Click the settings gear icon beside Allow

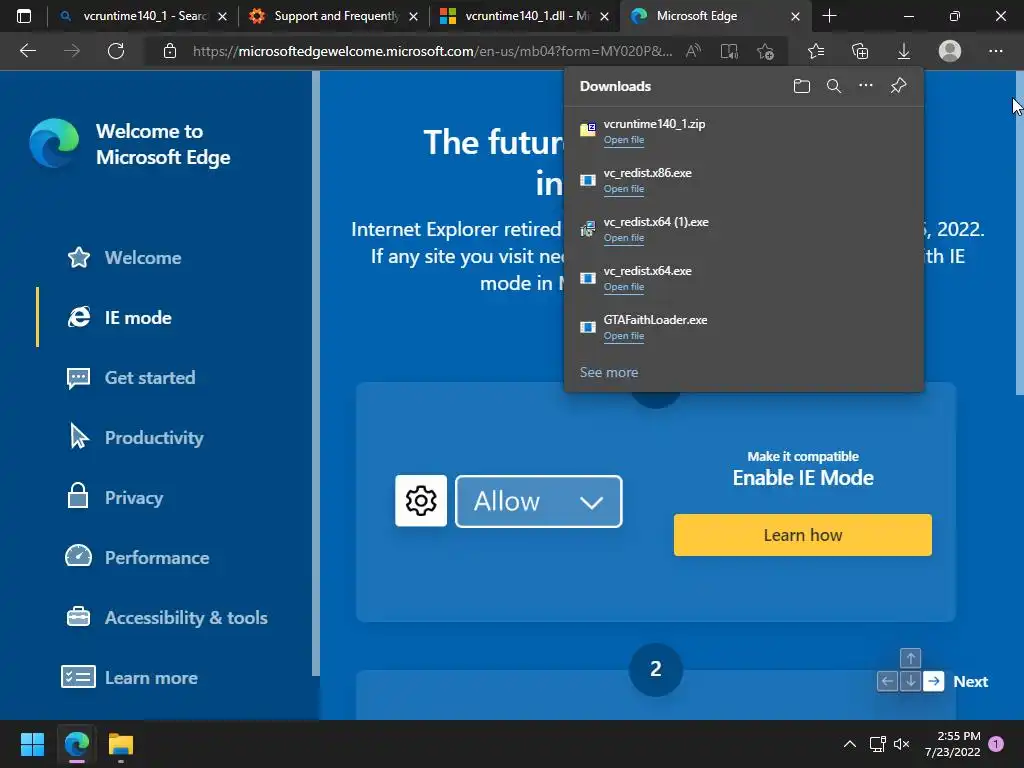point(421,501)
